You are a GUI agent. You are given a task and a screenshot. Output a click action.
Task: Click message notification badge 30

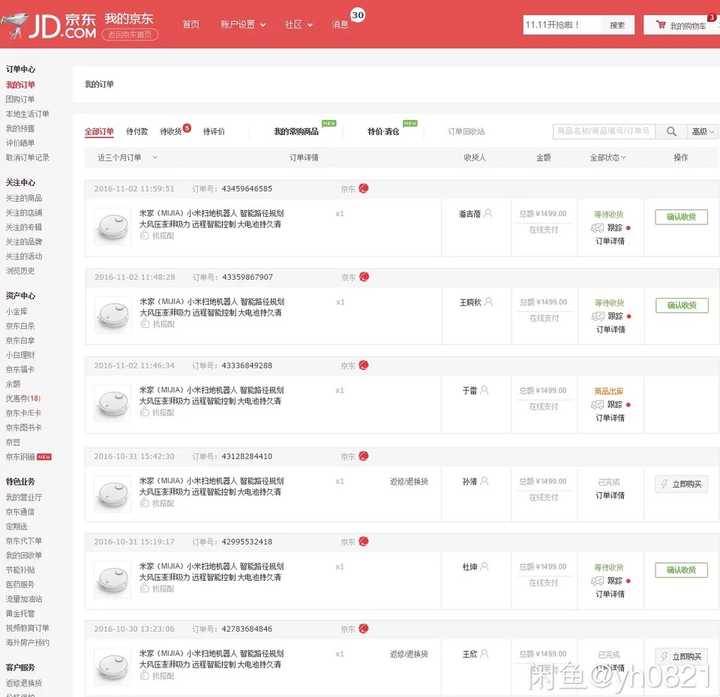point(358,15)
